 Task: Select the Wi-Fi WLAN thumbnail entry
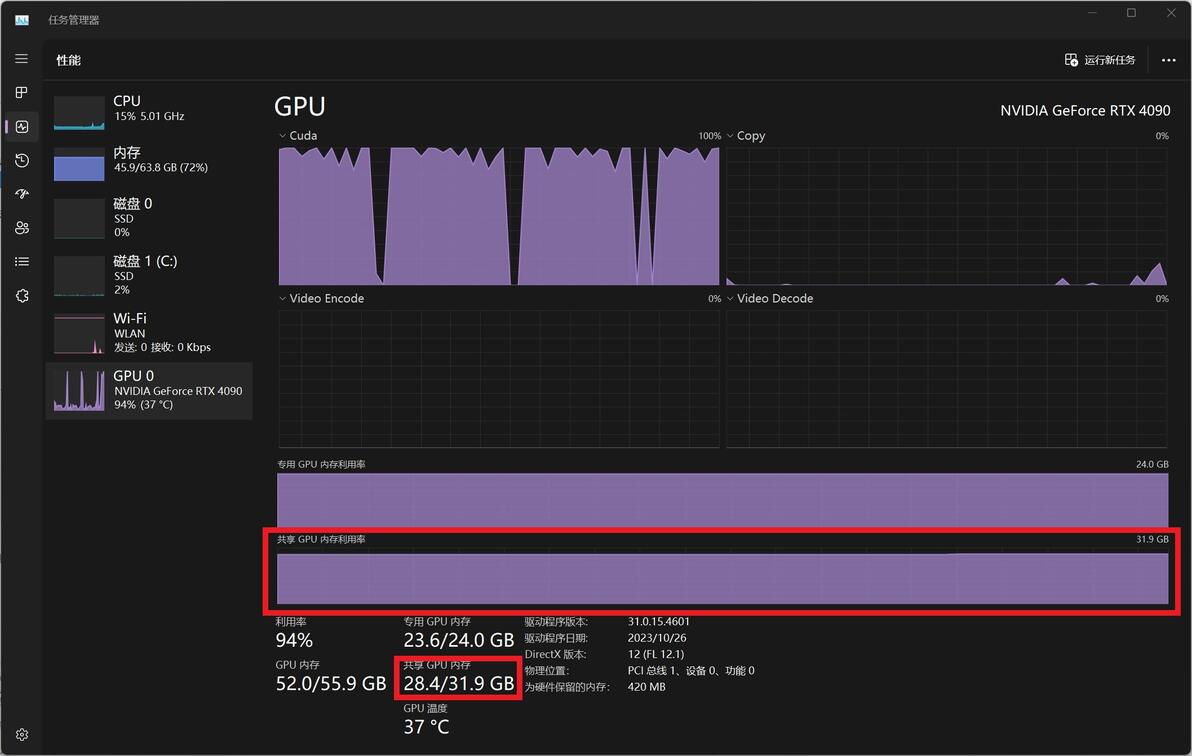149,332
